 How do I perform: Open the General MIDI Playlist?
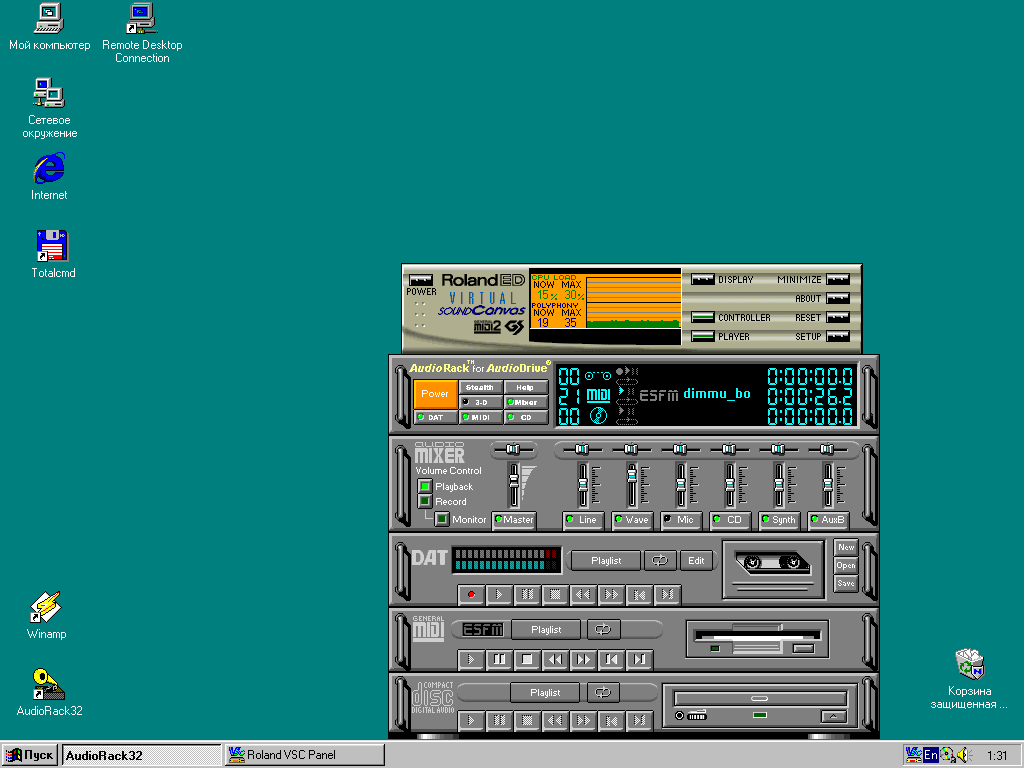[x=546, y=630]
